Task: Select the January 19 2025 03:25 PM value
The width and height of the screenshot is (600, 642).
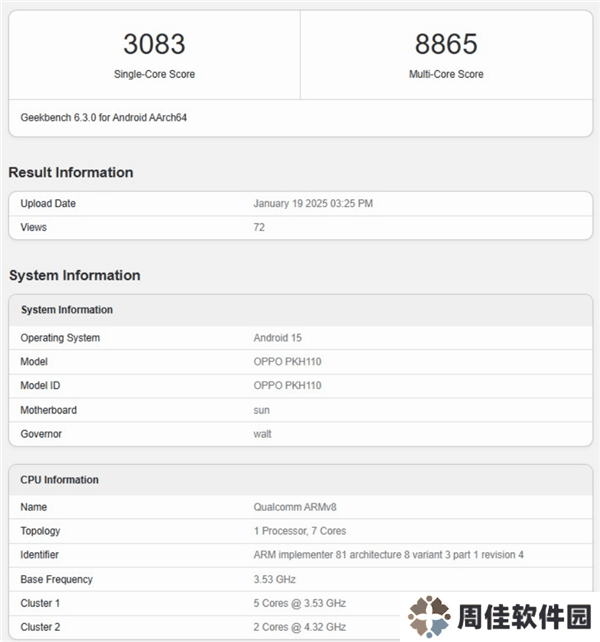Action: pos(313,203)
